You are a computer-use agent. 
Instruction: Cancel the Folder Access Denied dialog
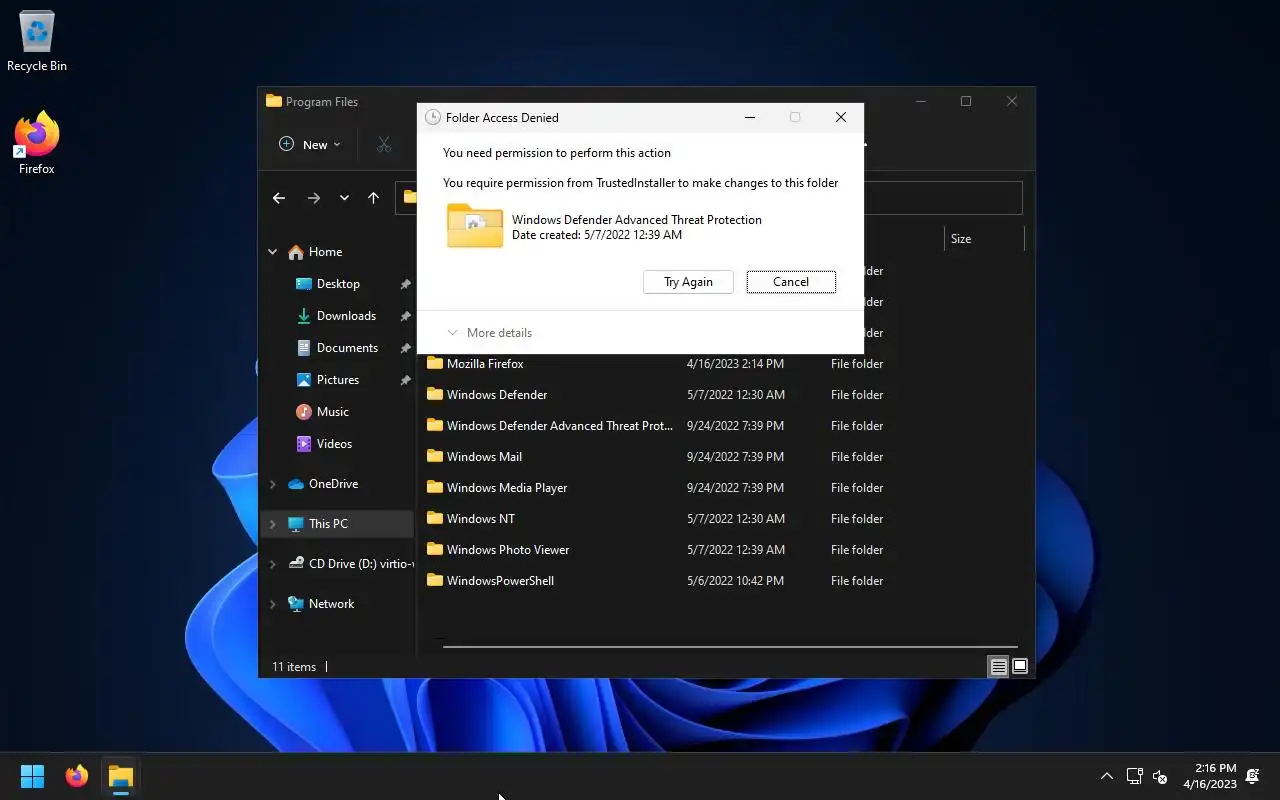791,282
